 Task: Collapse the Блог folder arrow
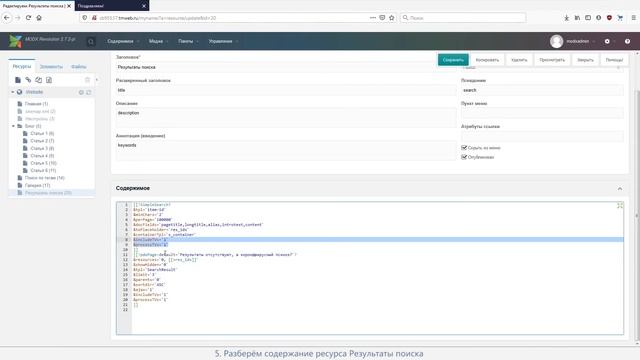tap(13, 126)
